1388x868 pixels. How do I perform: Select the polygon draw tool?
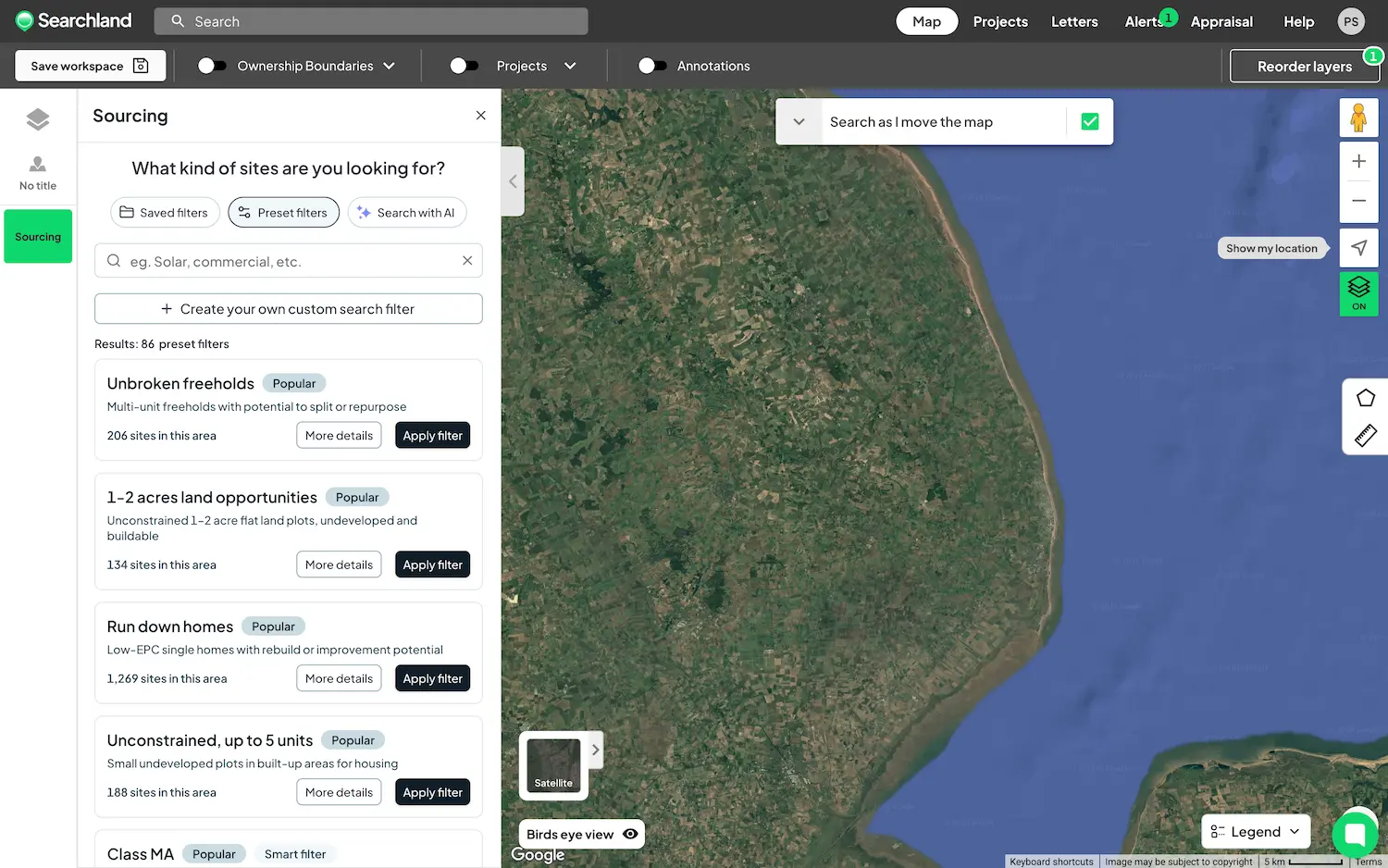(x=1366, y=398)
